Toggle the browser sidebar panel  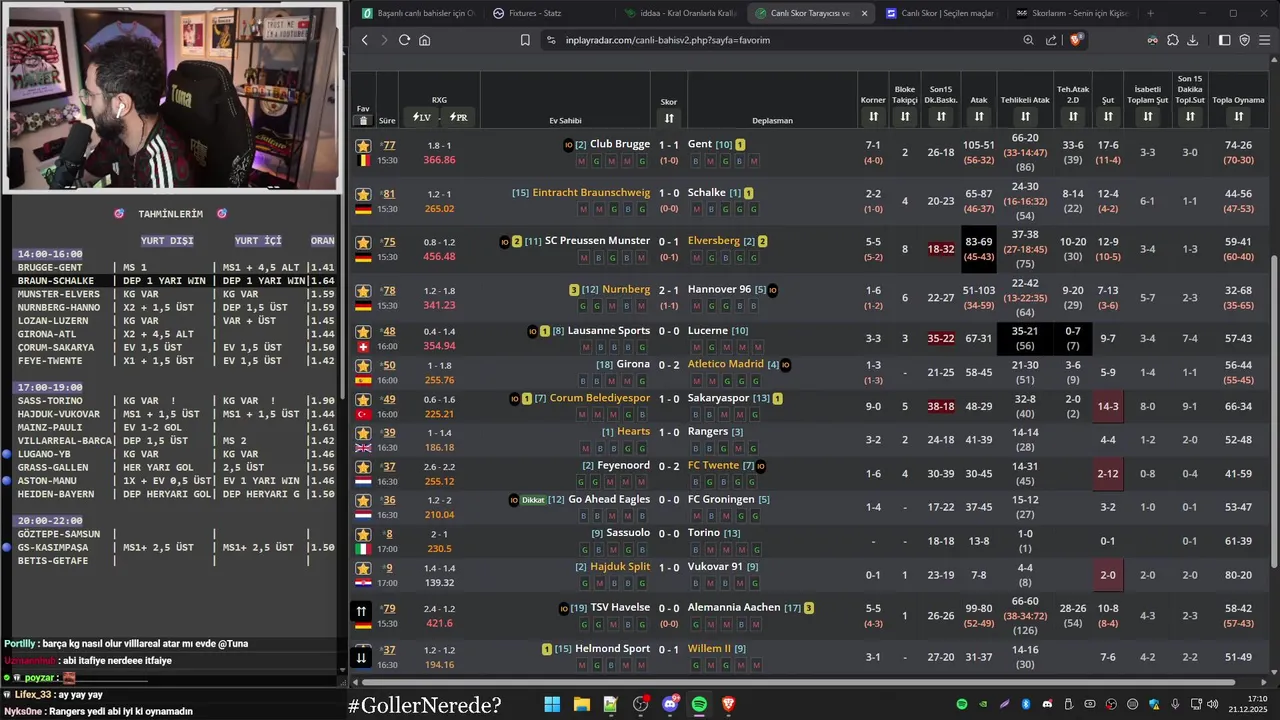click(1224, 40)
